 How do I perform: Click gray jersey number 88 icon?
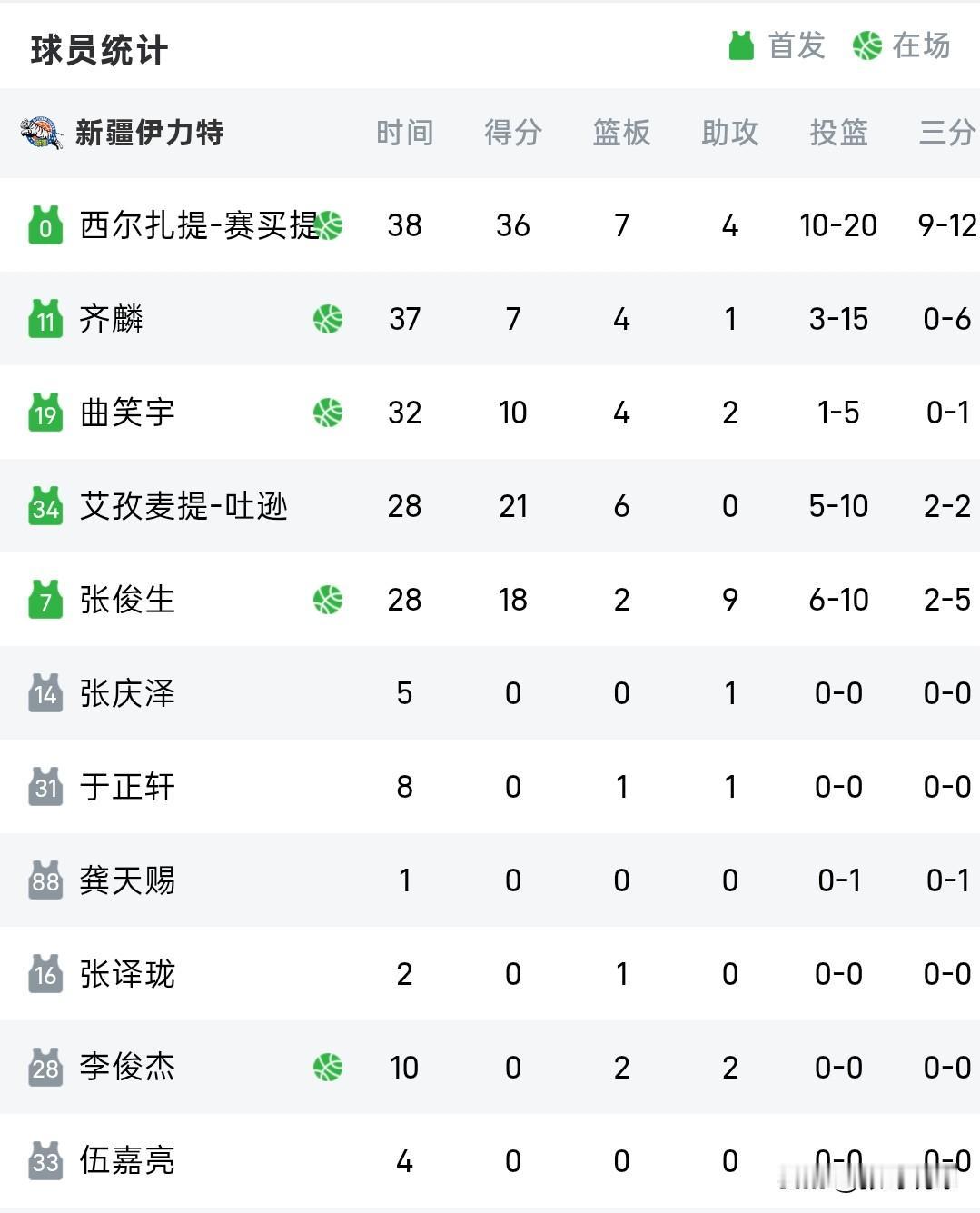point(45,880)
